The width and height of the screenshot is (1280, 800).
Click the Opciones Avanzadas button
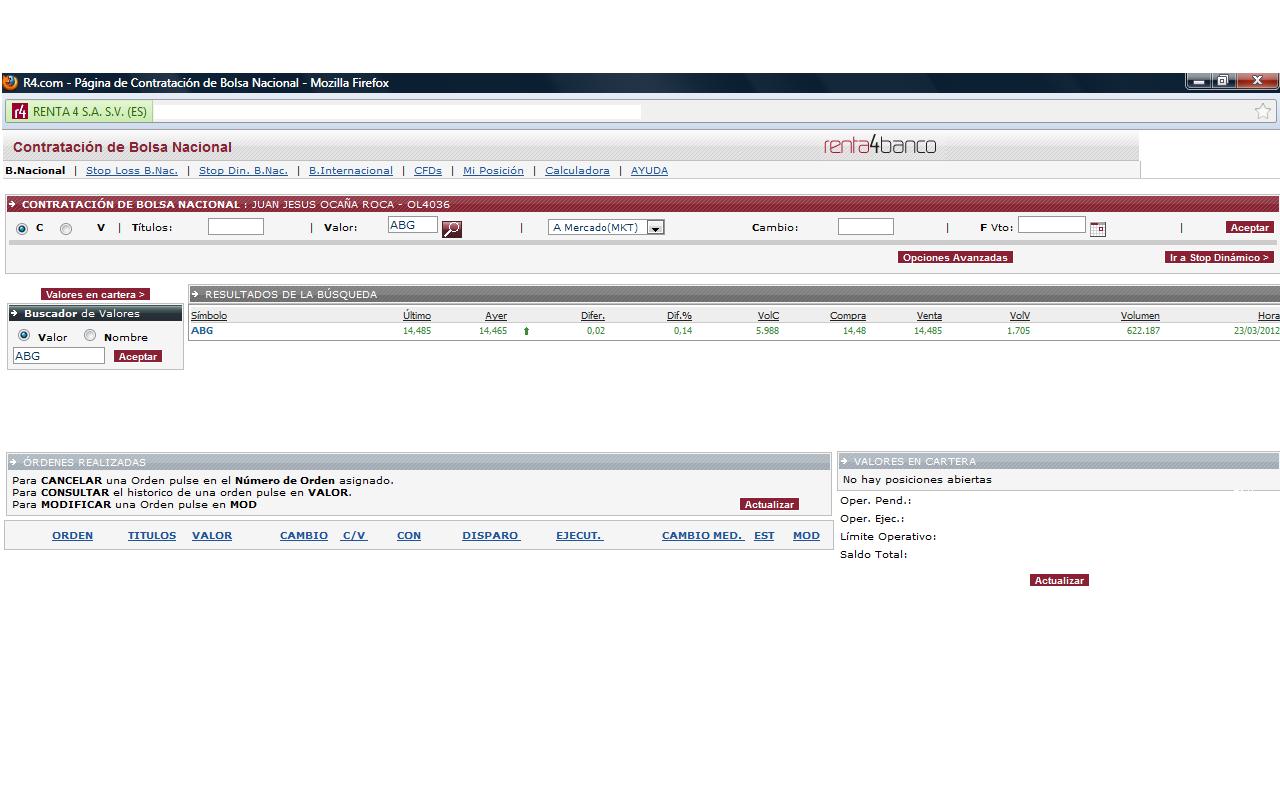[955, 258]
